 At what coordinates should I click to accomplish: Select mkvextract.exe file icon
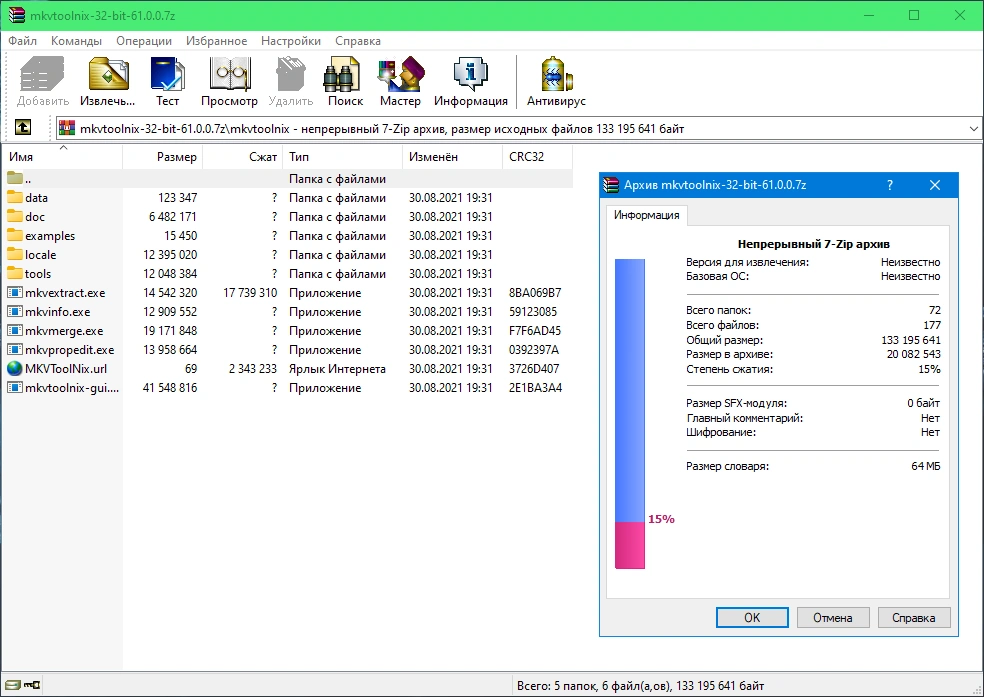click(x=14, y=293)
